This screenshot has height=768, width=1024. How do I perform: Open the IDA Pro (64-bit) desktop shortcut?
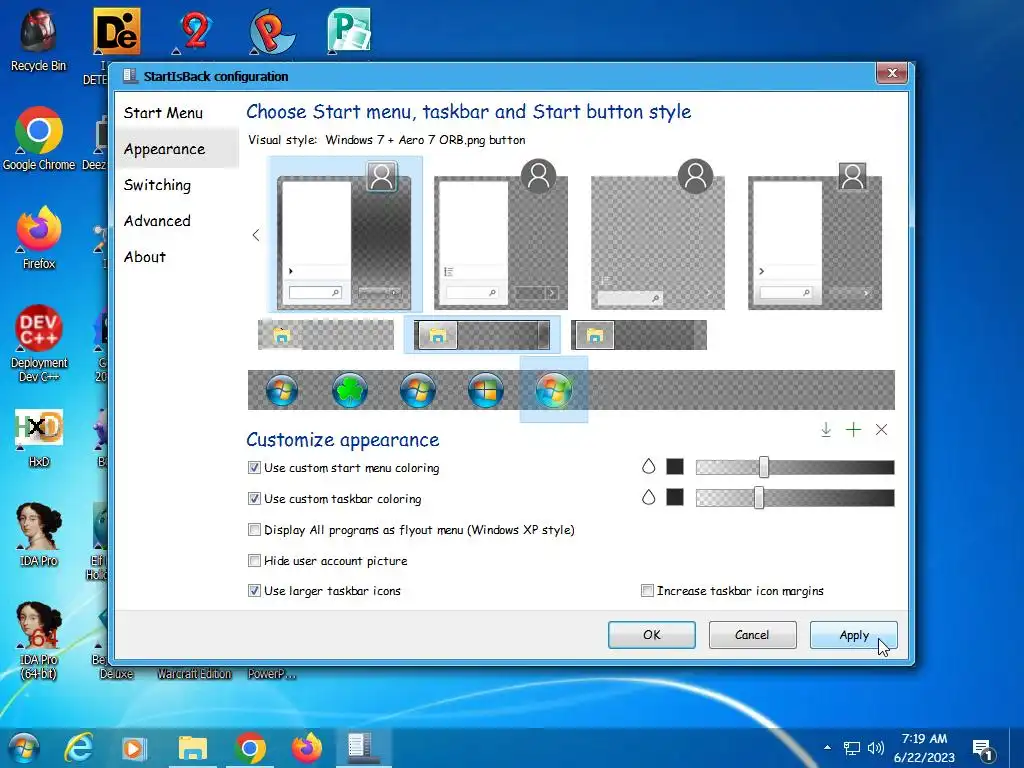click(x=39, y=641)
